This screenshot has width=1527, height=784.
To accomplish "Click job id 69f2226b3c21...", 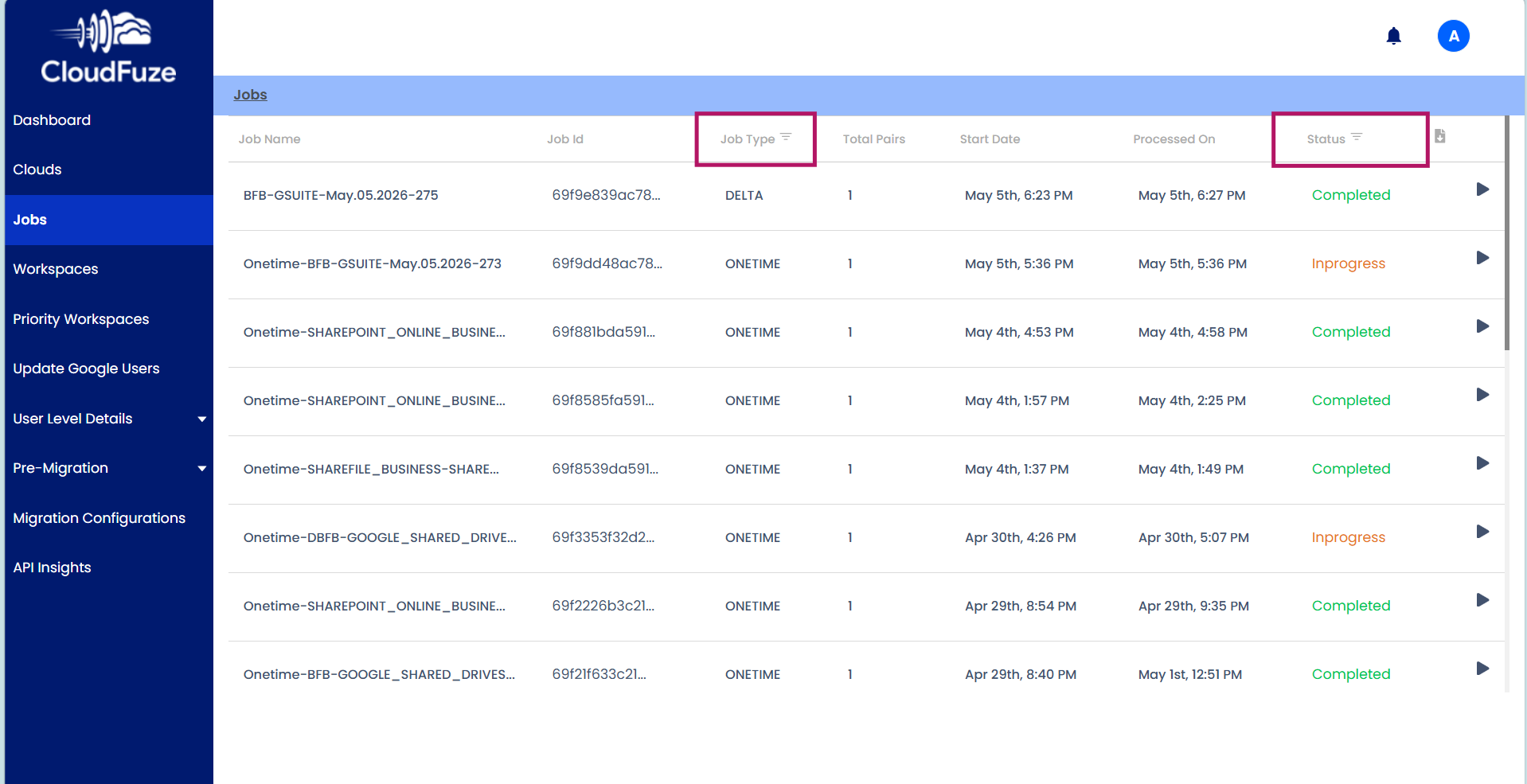I will 603,606.
